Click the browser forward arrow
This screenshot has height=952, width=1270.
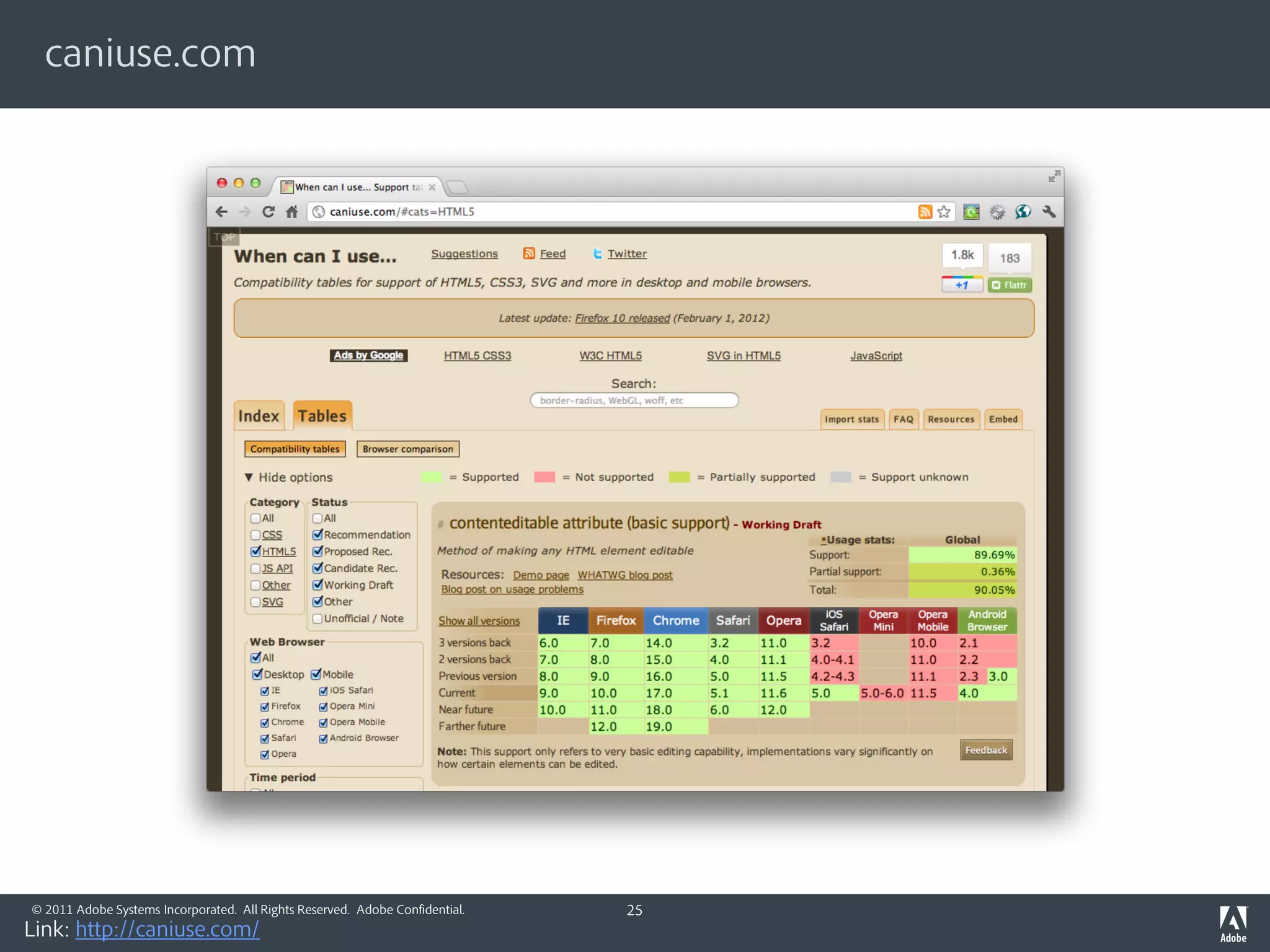click(x=245, y=212)
